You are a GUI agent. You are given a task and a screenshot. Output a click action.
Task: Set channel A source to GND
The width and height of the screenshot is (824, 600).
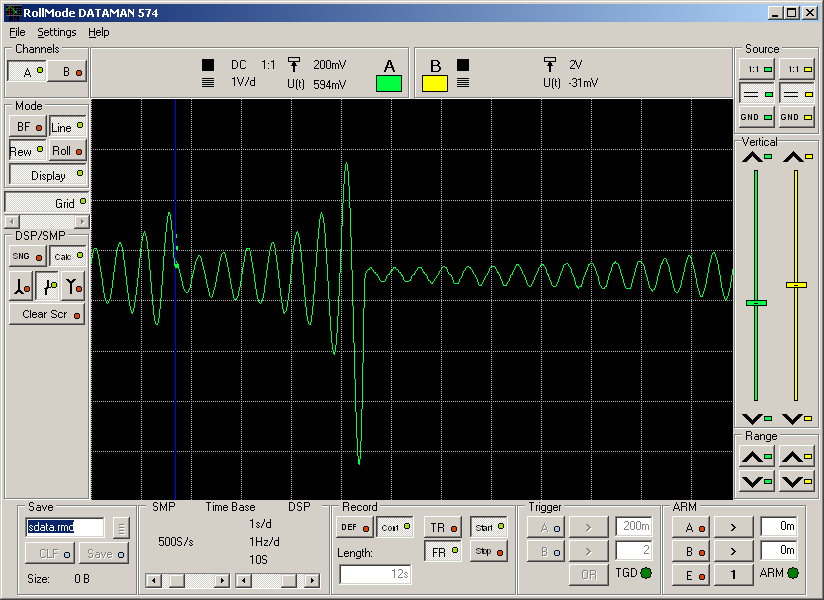point(756,117)
